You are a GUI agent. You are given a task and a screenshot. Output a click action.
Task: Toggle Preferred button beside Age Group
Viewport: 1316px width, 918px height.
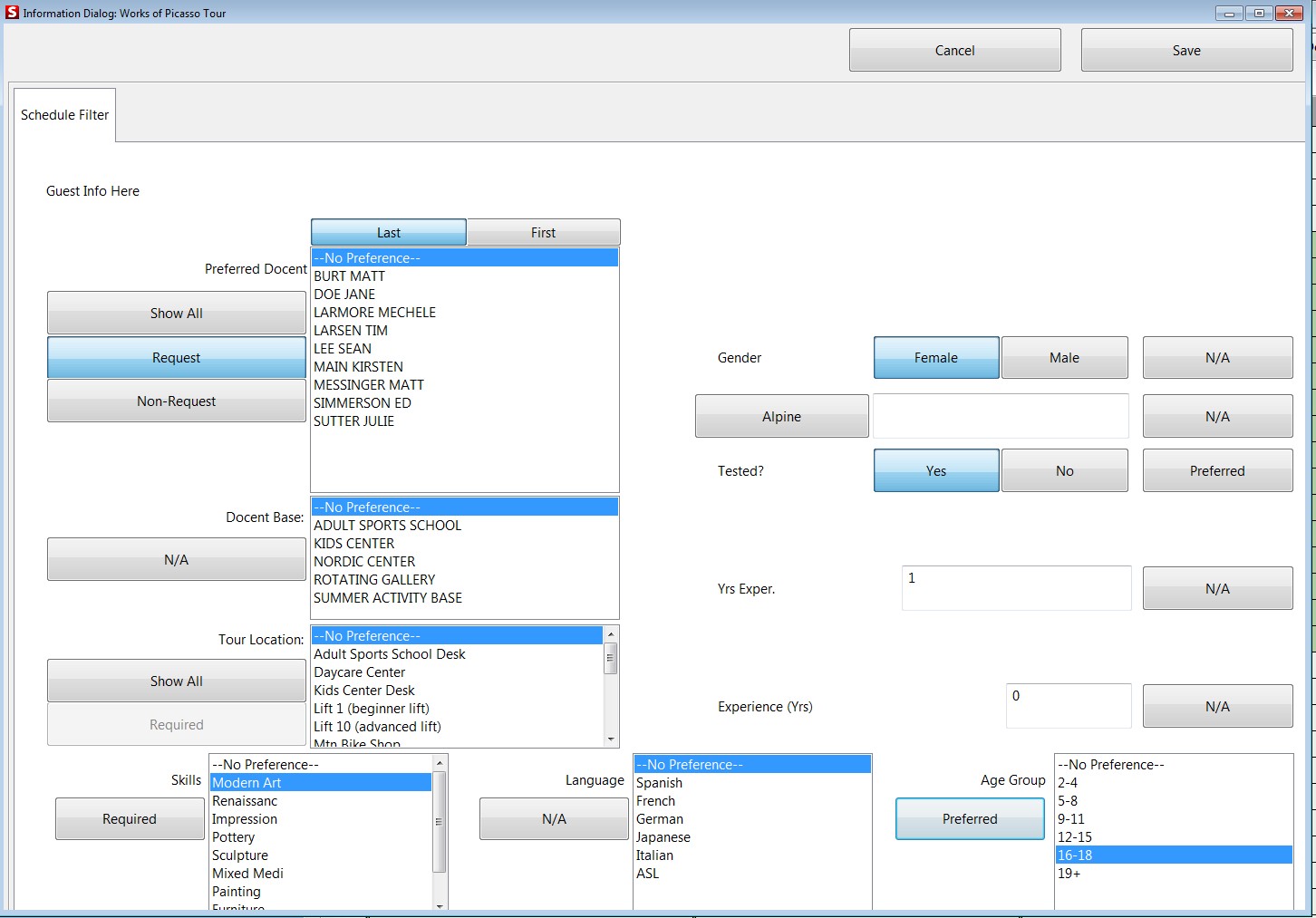(969, 819)
